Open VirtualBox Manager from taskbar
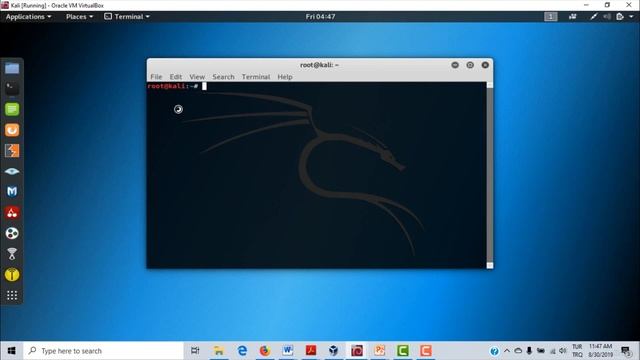This screenshot has height=360, width=640. (333, 351)
